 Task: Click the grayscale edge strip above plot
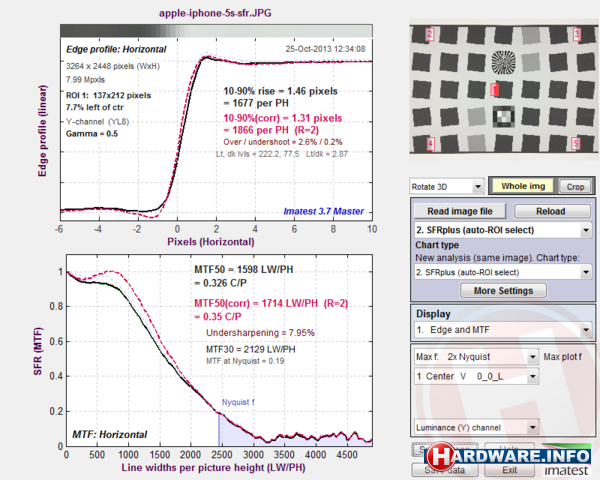216,31
